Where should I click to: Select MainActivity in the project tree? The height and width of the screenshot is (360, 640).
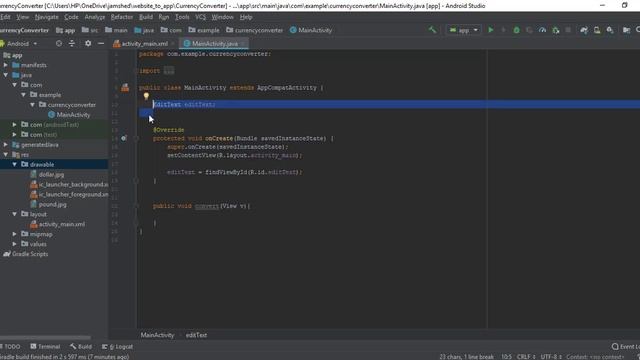click(x=69, y=115)
